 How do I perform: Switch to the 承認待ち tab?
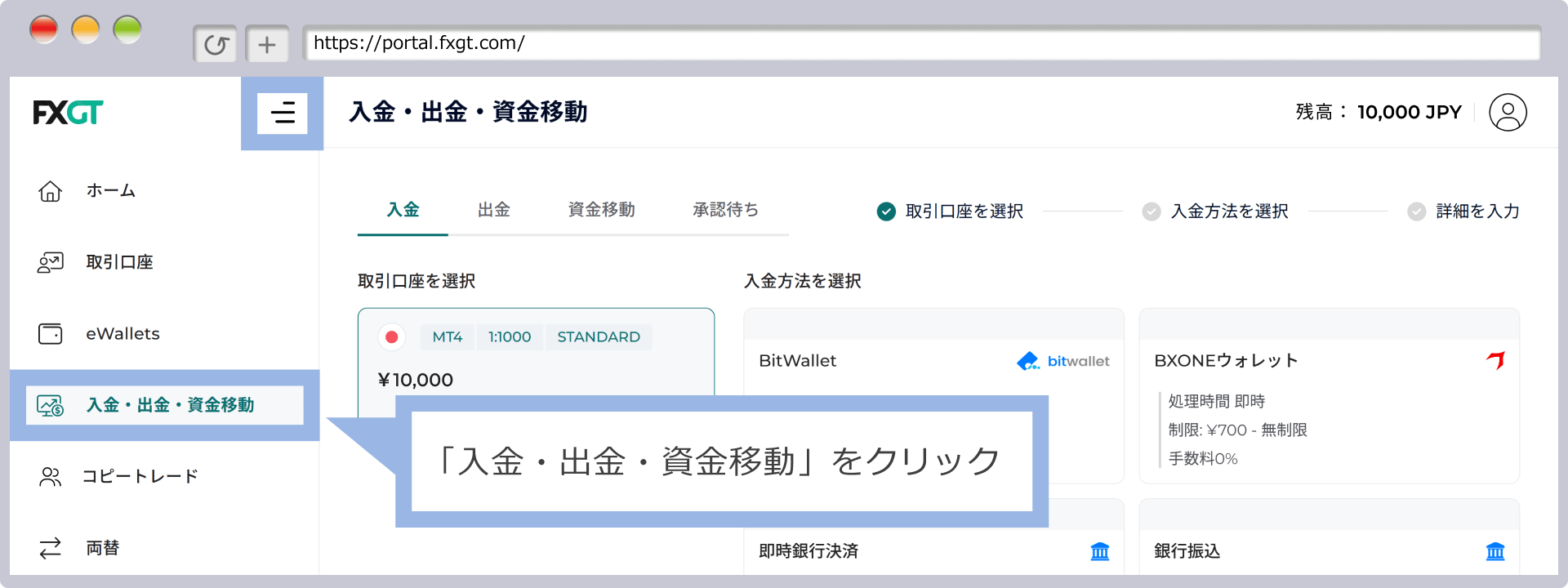click(726, 210)
